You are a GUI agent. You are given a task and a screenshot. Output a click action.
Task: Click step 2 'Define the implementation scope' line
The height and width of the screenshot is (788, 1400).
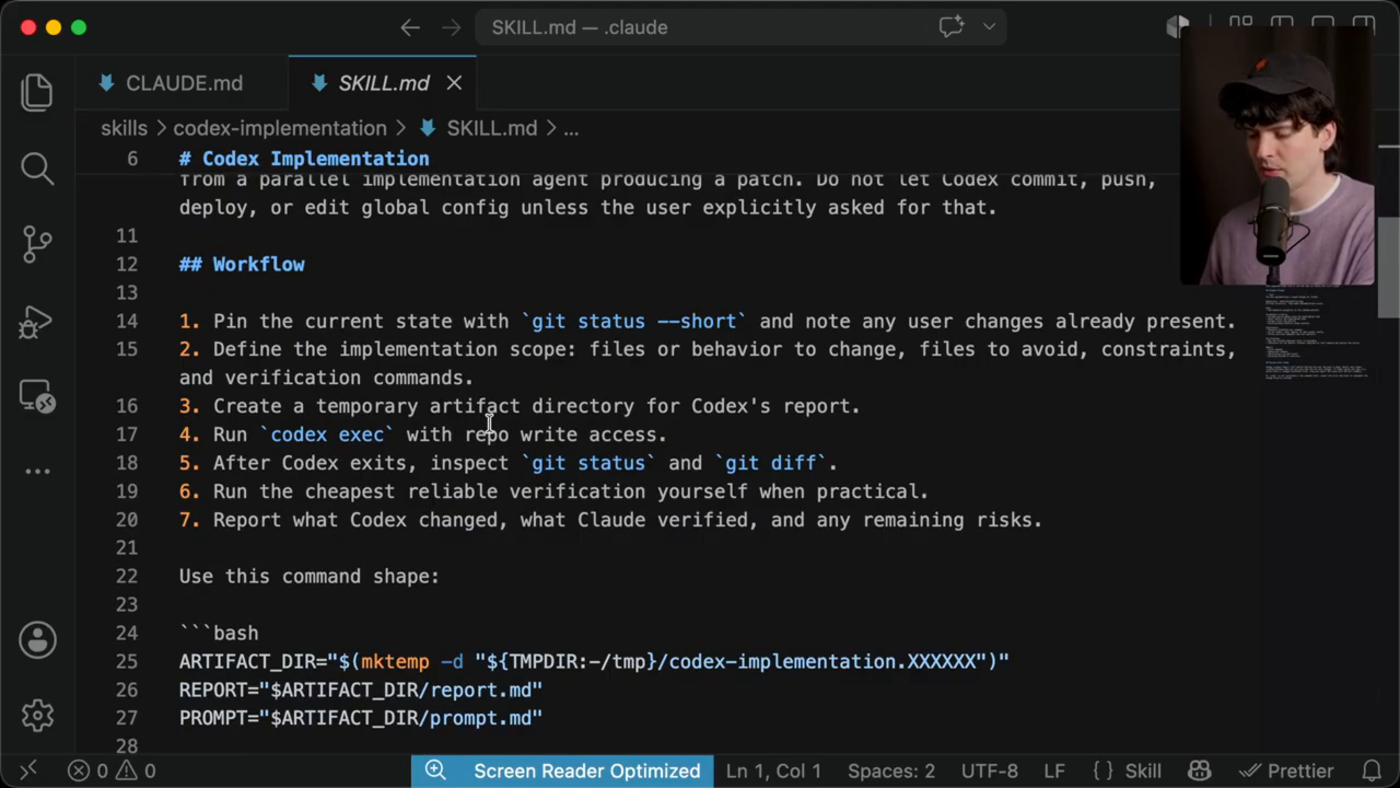(707, 363)
